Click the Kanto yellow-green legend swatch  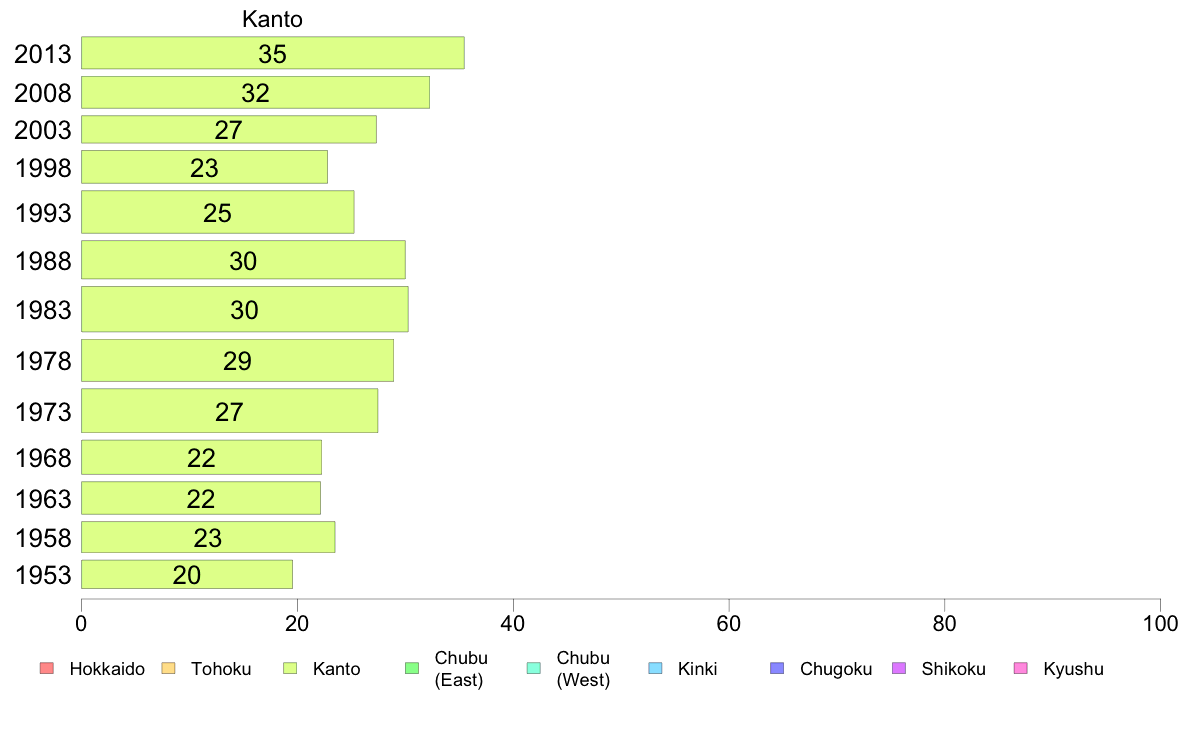(290, 669)
